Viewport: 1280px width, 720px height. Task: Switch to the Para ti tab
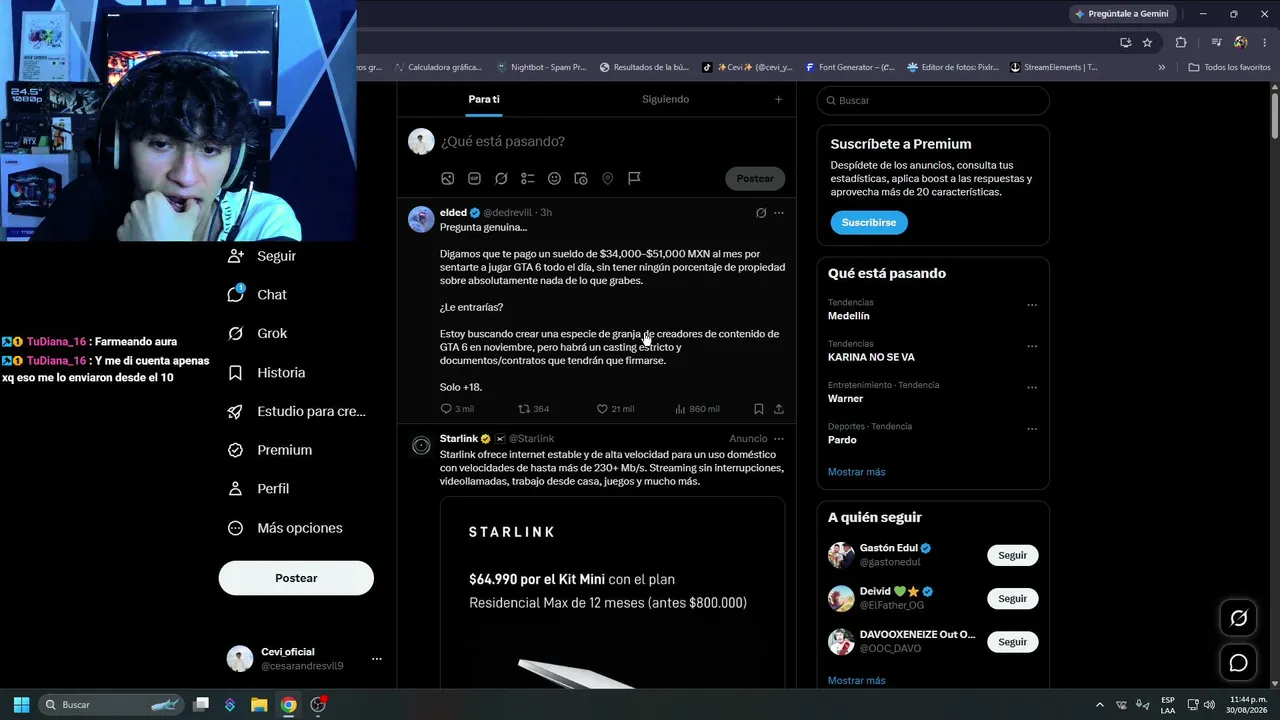click(x=484, y=99)
